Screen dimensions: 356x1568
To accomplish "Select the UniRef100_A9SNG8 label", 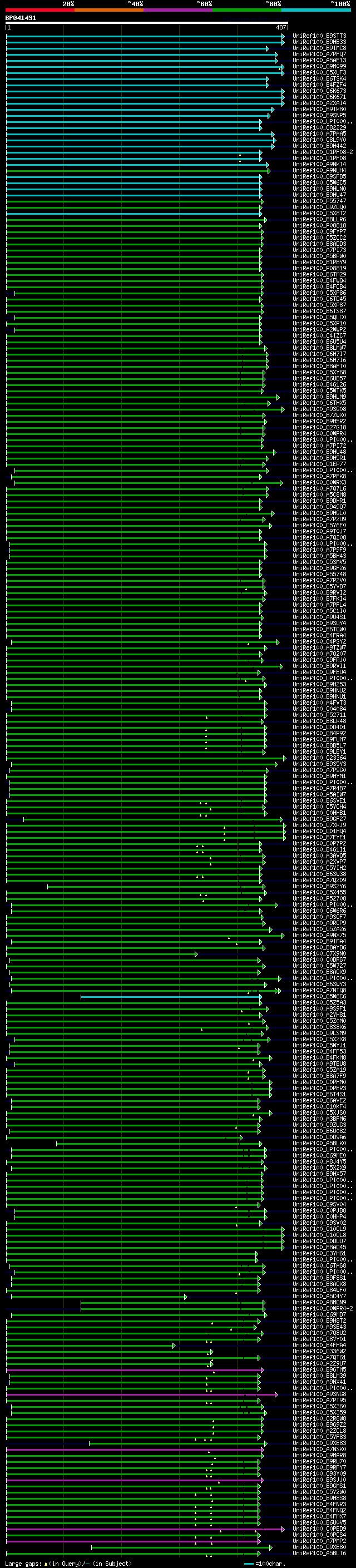I will tap(319, 1394).
